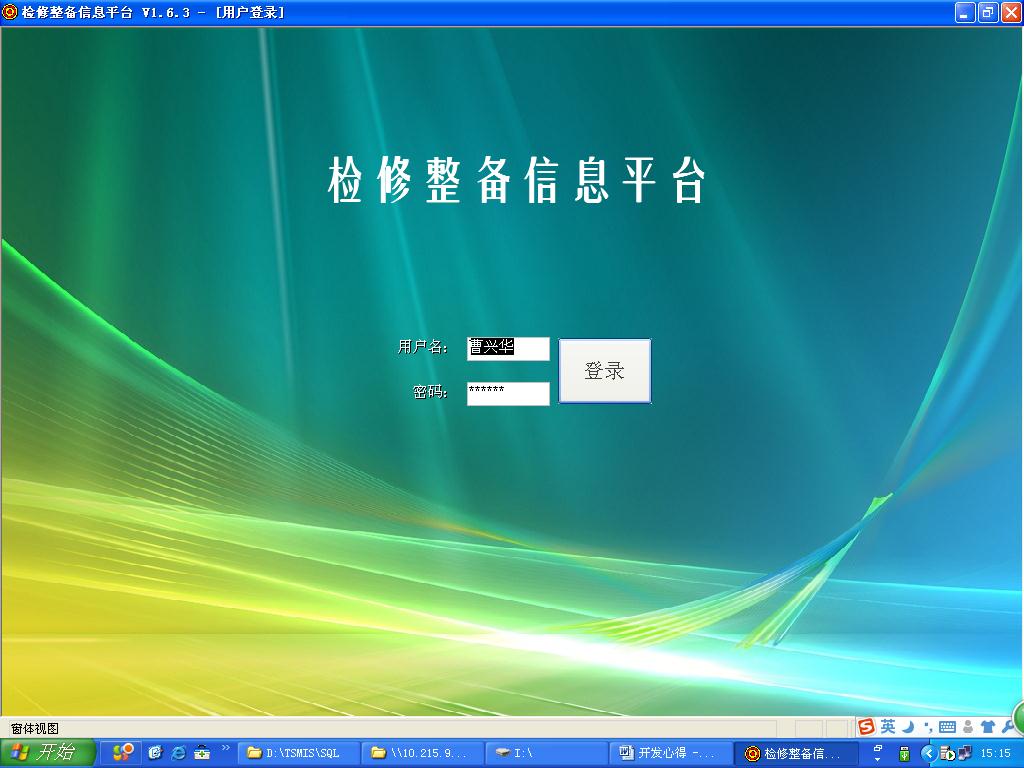Toggle Sogou punctuation mode icon
This screenshot has width=1024, height=768.
[x=928, y=727]
